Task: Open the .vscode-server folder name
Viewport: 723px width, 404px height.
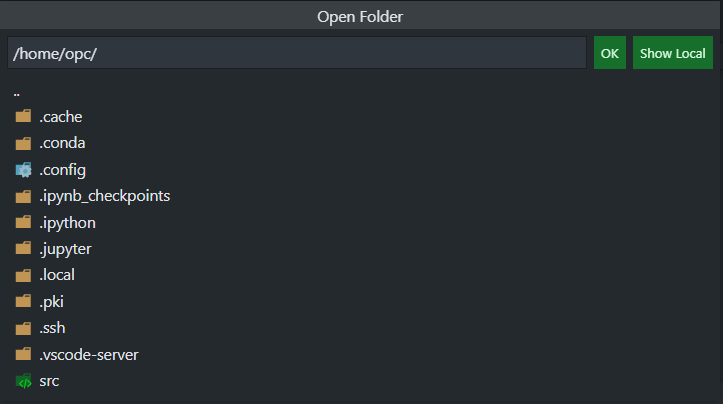Action: [89, 355]
